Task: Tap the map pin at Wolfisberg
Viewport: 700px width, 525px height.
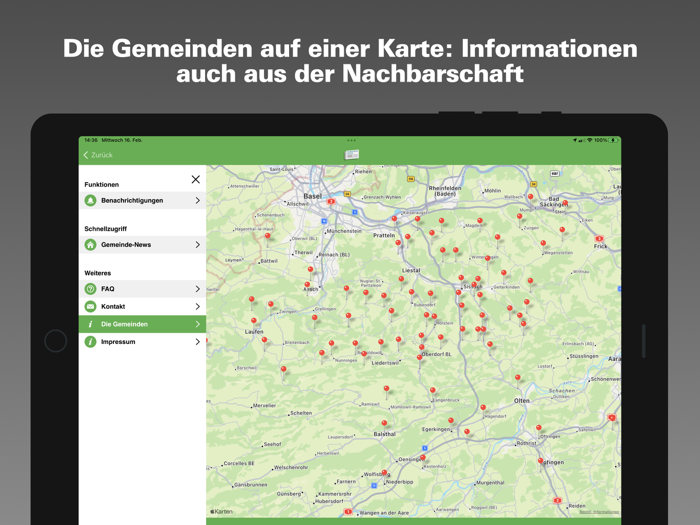Action: [x=384, y=473]
